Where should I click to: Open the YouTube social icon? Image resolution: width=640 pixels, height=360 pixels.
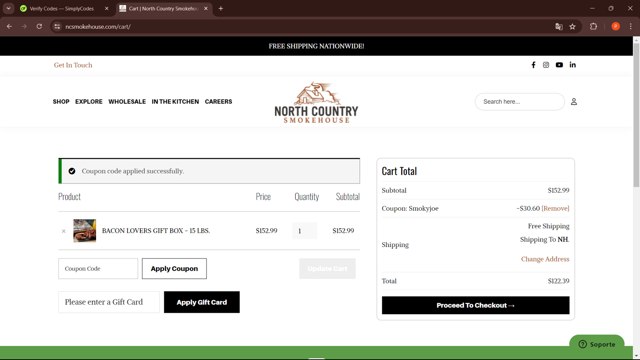click(559, 65)
